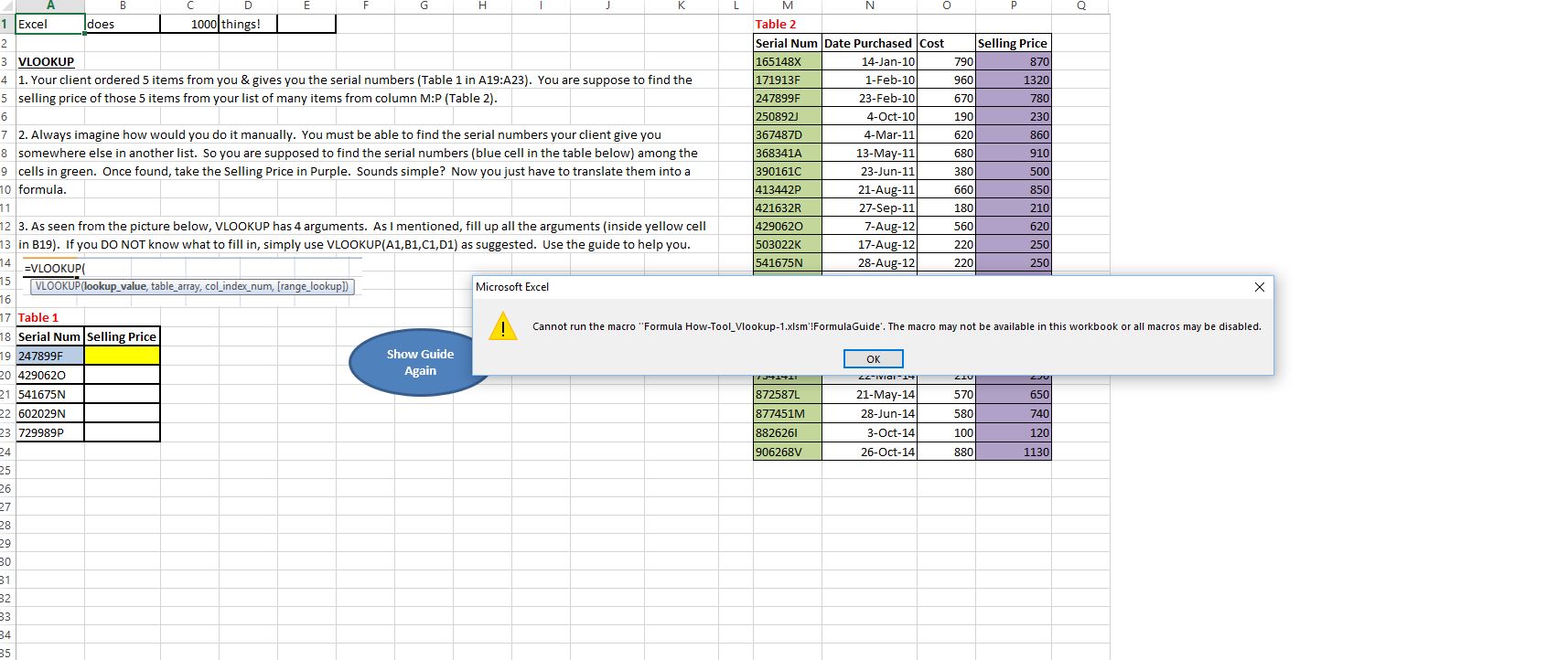
Task: Select column M header
Action: pyautogui.click(x=788, y=5)
